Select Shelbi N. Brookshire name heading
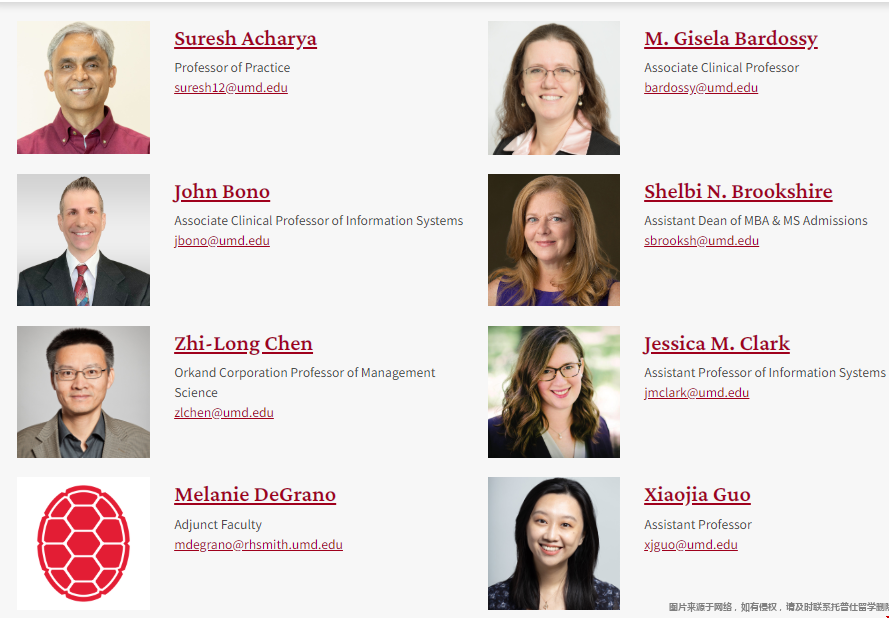The image size is (889, 618). [x=738, y=192]
